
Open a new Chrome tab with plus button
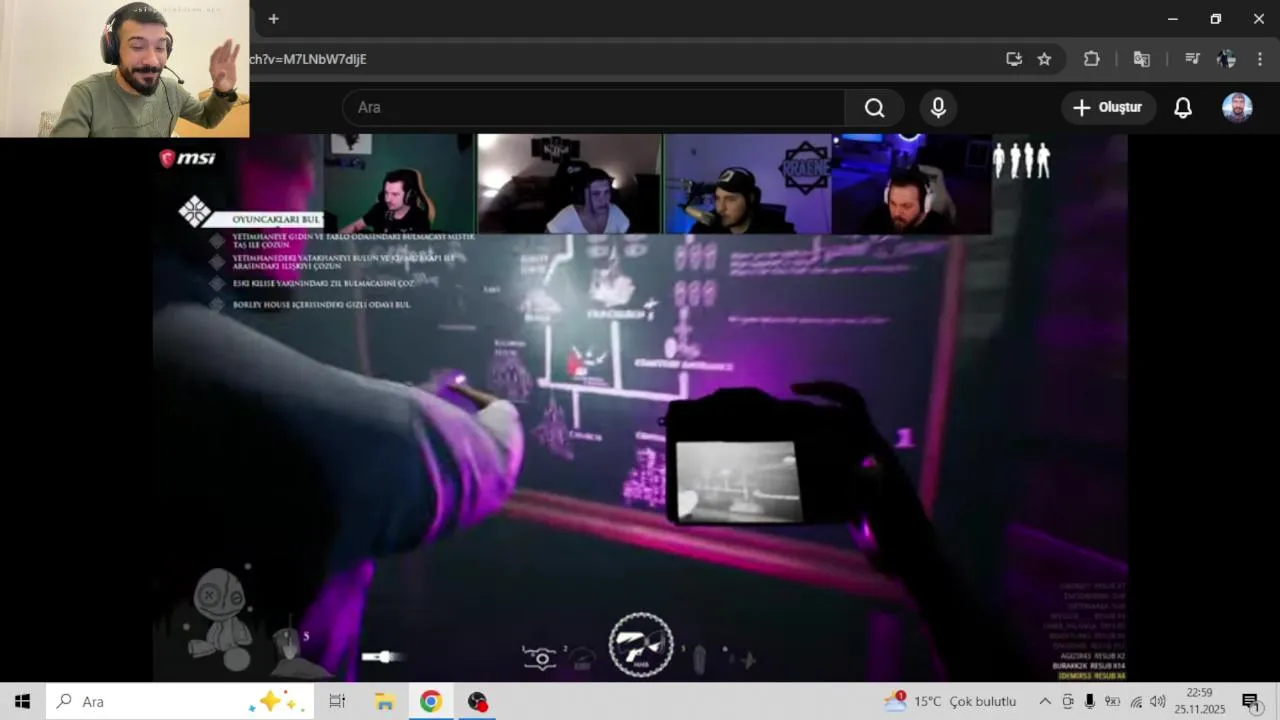273,19
